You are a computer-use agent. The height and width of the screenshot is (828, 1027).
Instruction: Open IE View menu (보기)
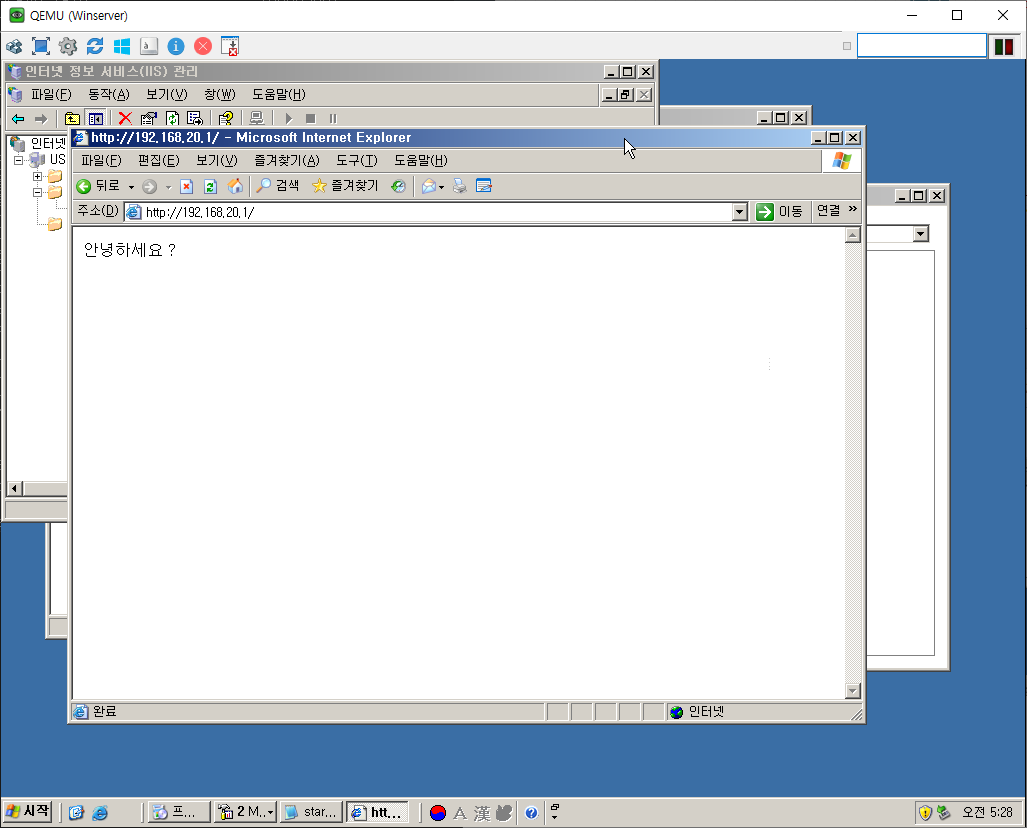217,160
